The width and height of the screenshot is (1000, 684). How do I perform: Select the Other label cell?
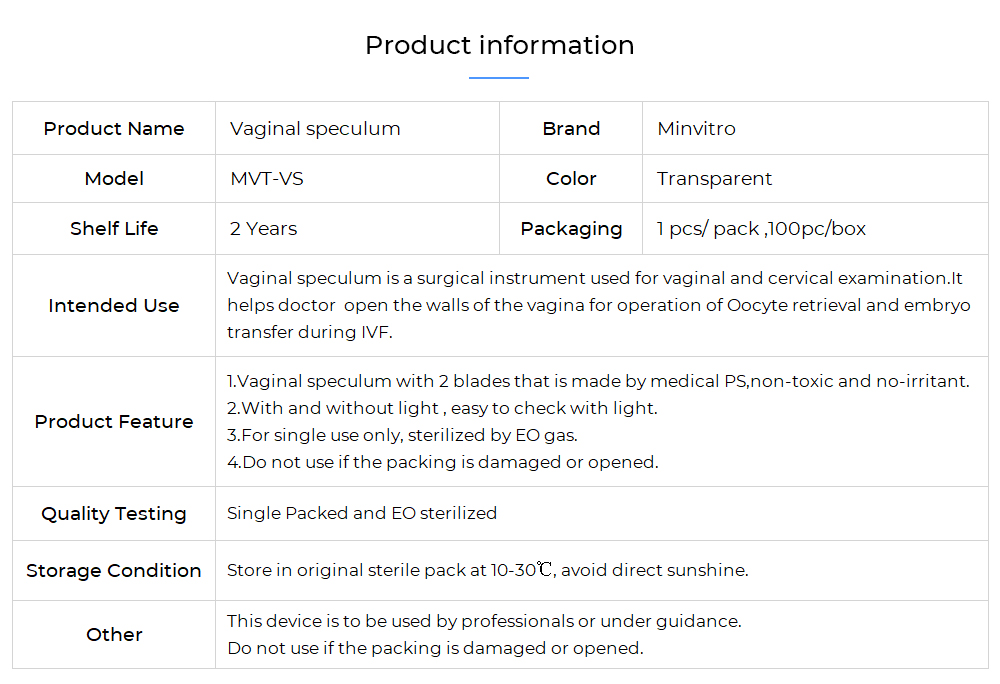coord(114,634)
